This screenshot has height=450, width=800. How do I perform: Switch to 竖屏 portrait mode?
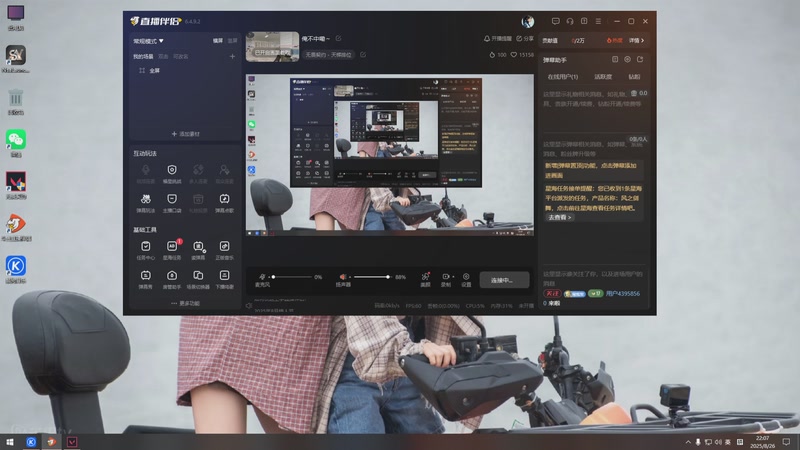click(x=233, y=41)
